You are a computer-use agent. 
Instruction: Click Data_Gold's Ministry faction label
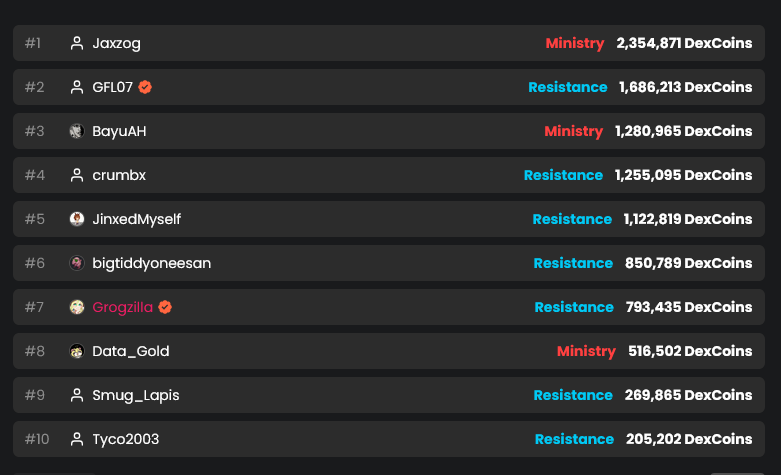[586, 351]
